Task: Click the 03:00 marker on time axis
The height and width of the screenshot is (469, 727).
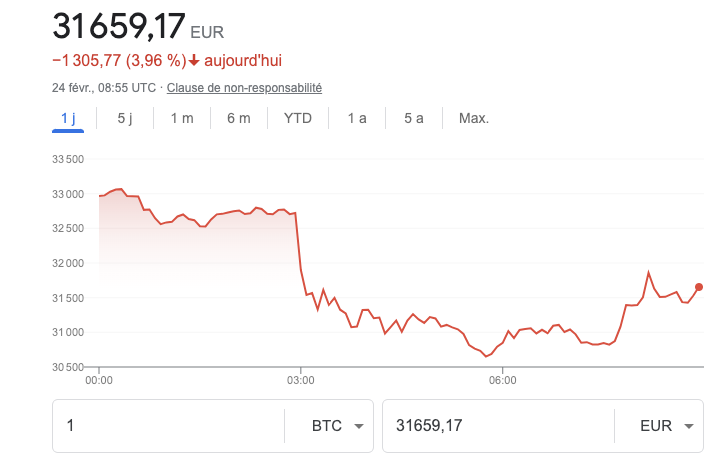Action: click(x=300, y=380)
